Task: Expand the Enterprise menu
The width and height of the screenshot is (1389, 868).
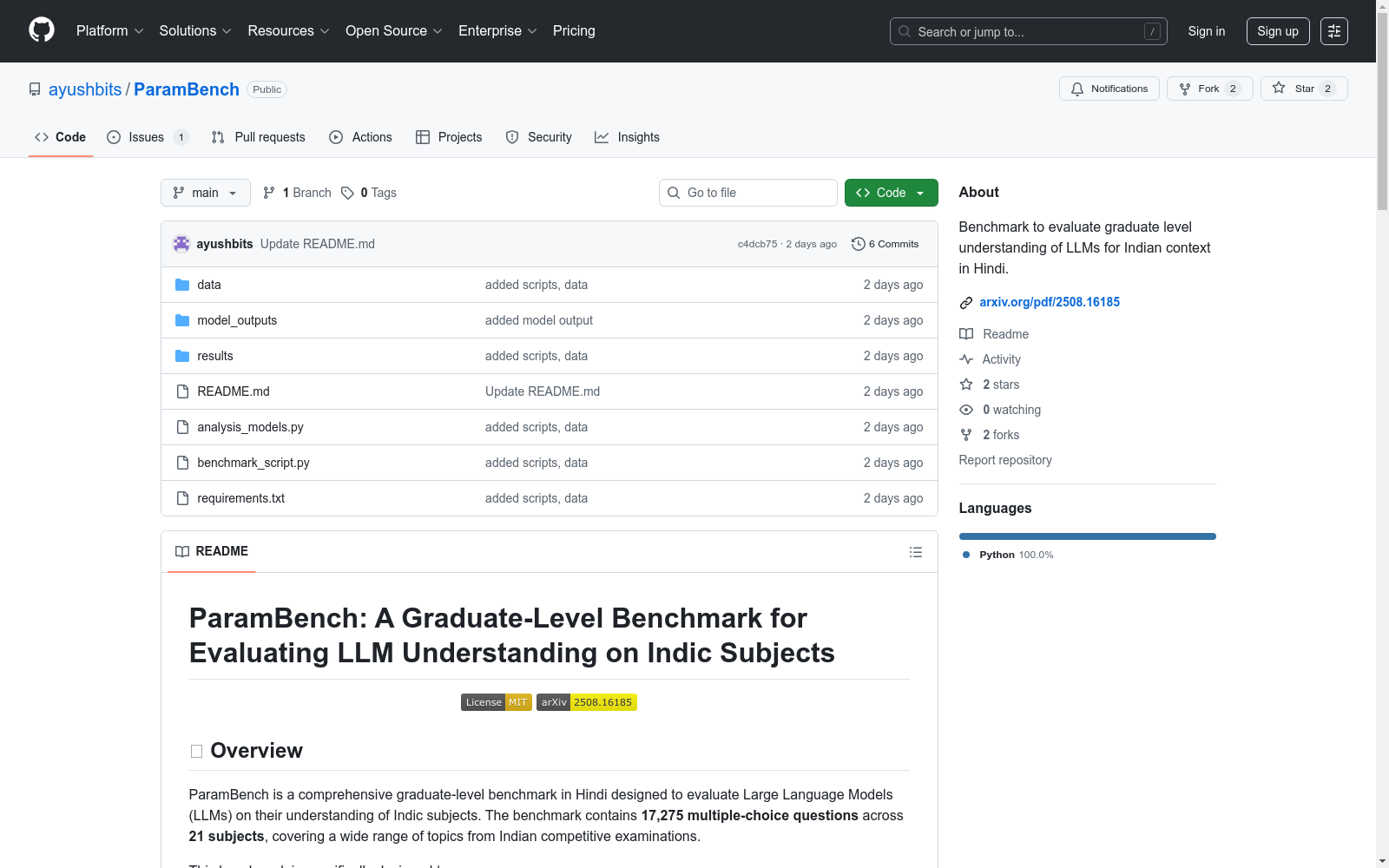Action: [x=498, y=30]
